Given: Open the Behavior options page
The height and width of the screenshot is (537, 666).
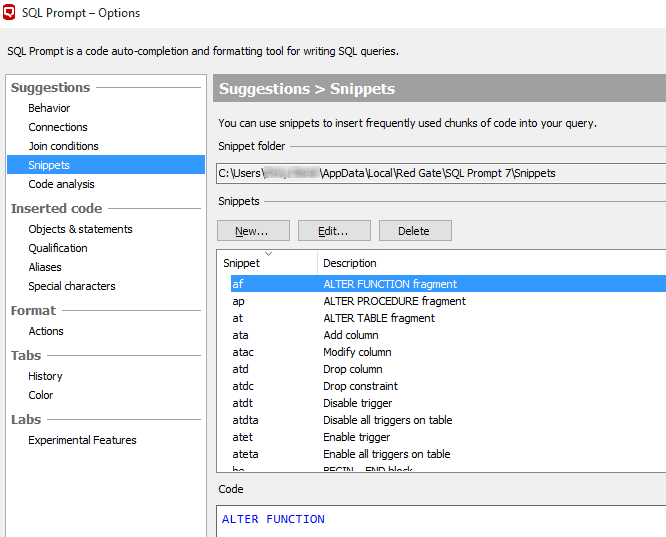Looking at the screenshot, I should [49, 108].
